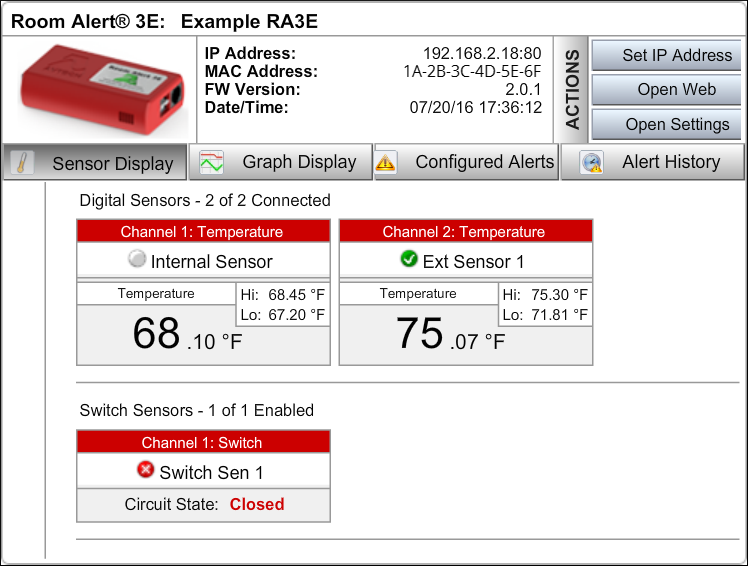Screen dimensions: 748x566
Task: Click the clock icon on Alert History tab
Action: click(590, 162)
